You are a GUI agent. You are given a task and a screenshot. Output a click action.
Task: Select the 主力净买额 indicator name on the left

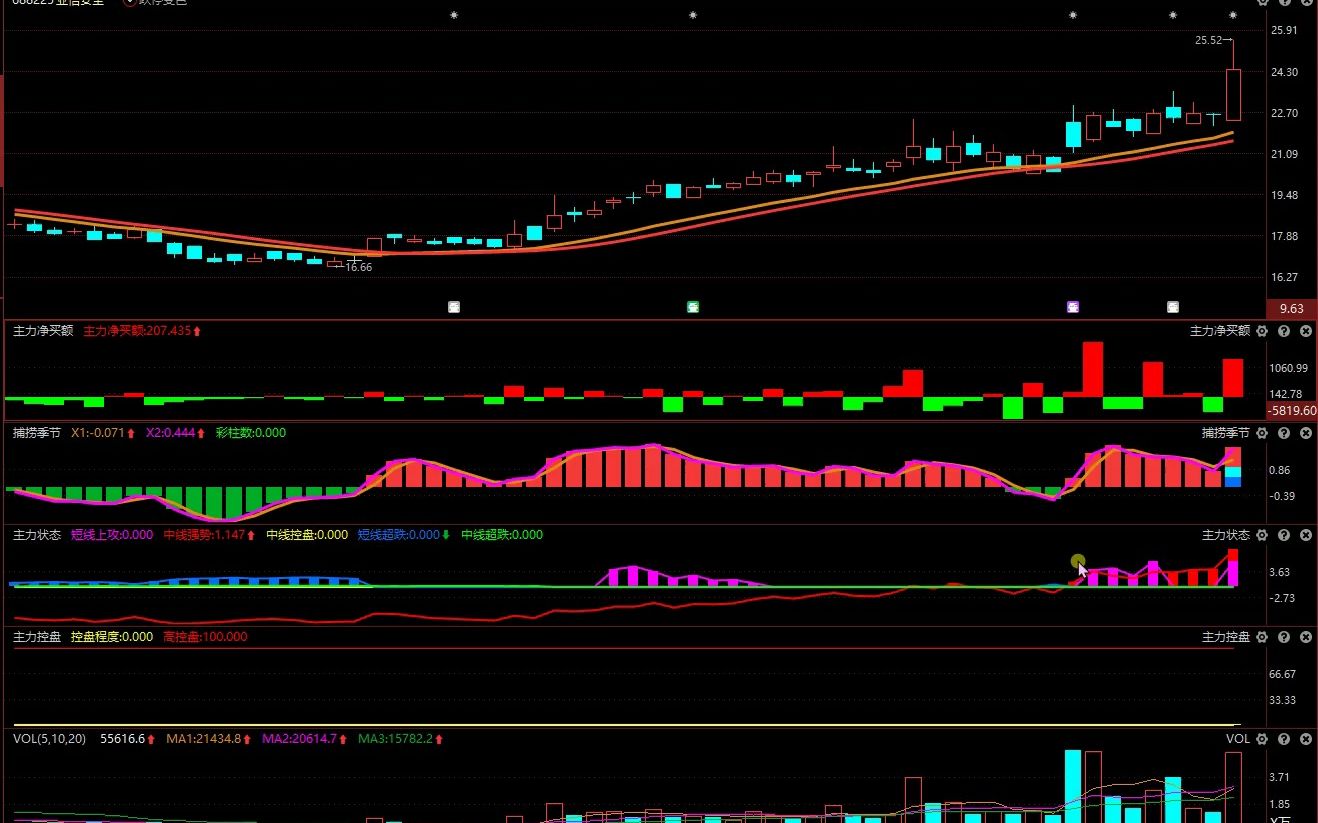43,330
